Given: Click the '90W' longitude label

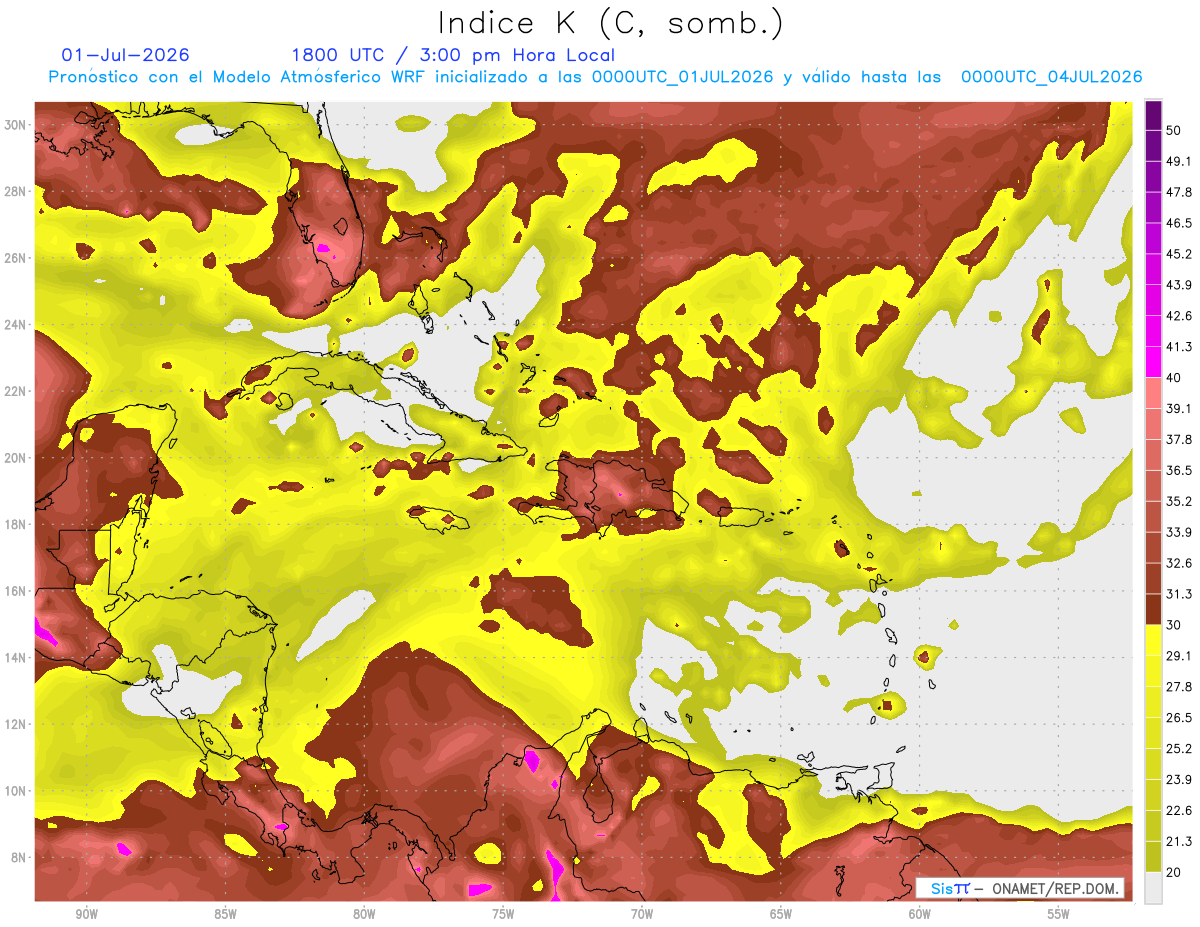Looking at the screenshot, I should pos(86,915).
